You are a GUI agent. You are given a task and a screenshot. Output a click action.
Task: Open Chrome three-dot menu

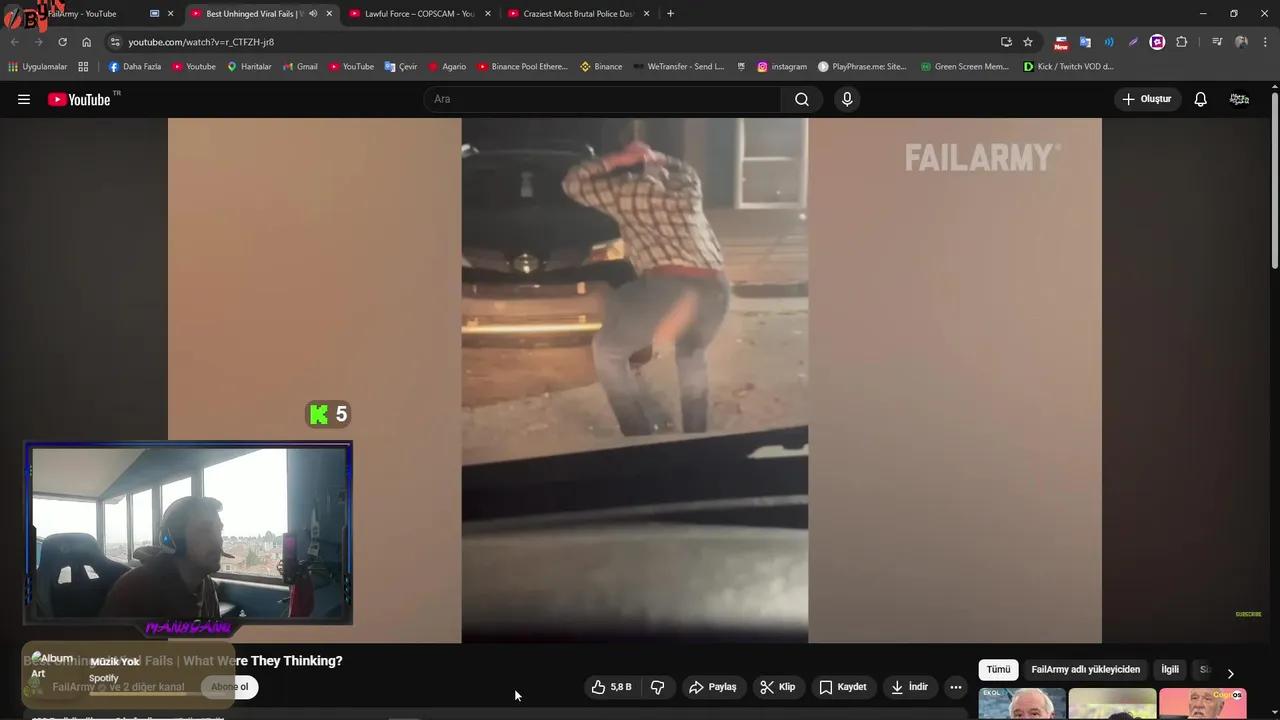click(x=1265, y=42)
